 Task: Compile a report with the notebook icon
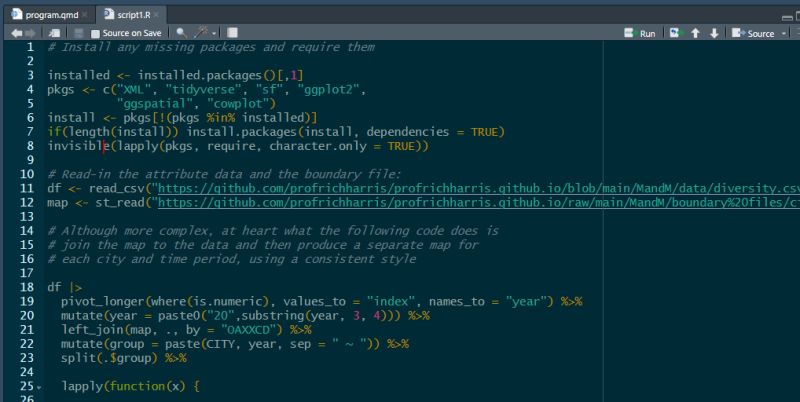232,33
